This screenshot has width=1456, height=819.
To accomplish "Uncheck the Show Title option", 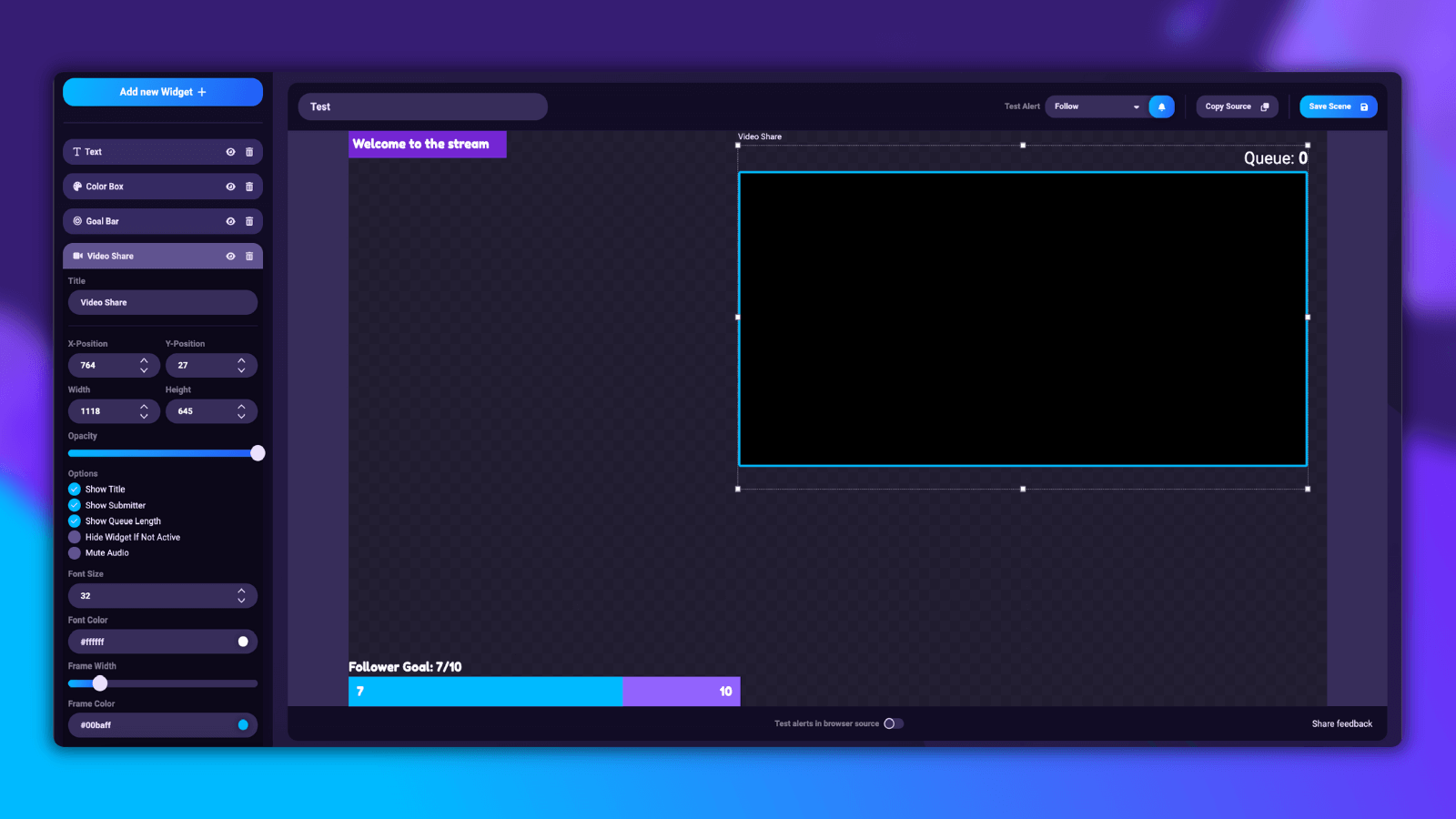I will pos(75,490).
